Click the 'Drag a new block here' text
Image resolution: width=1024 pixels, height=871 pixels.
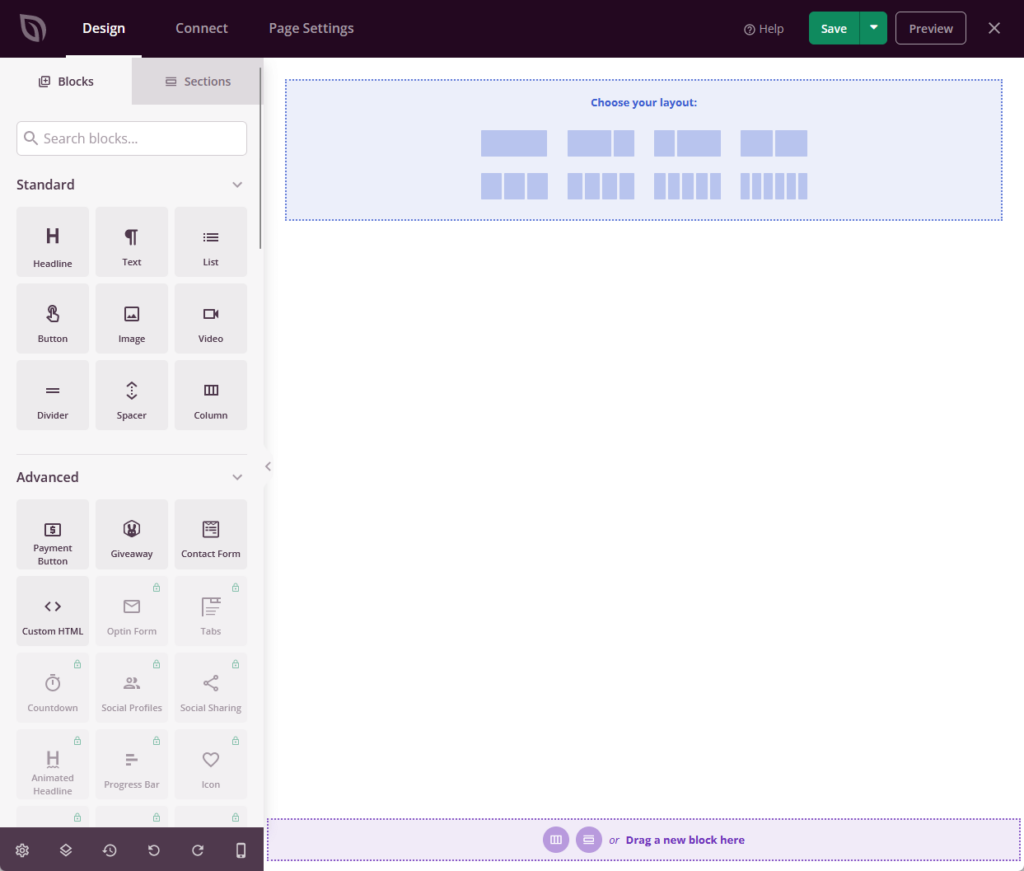(685, 840)
